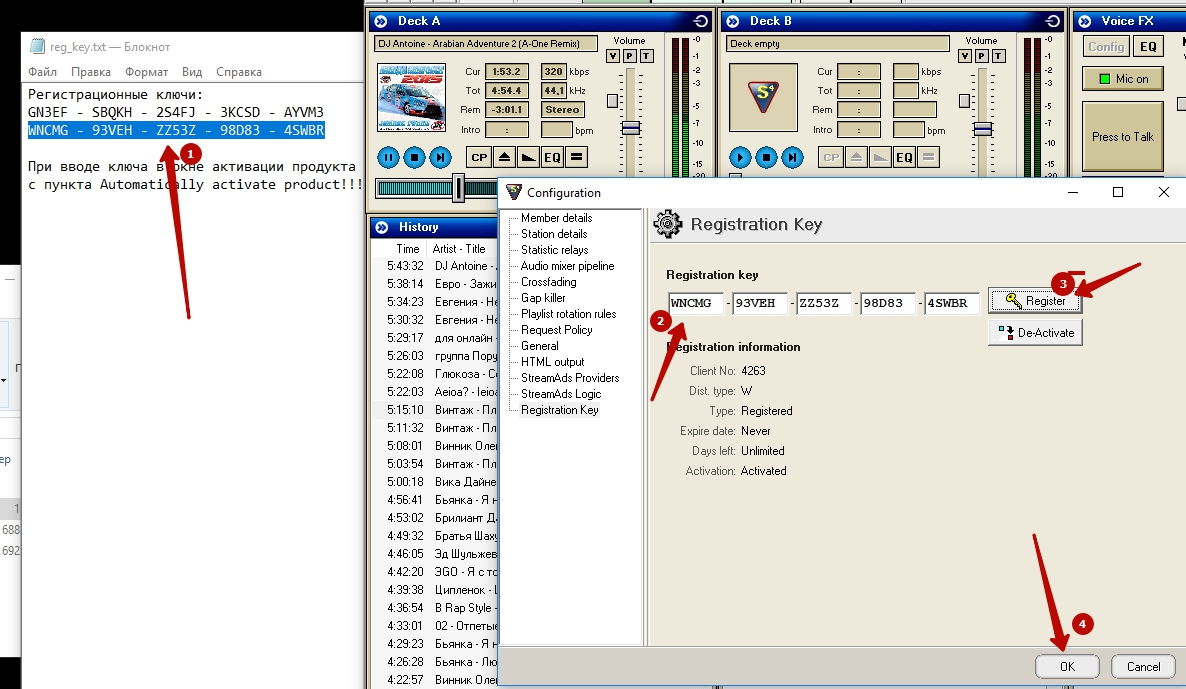Image resolution: width=1186 pixels, height=689 pixels.
Task: Skip to next track on Deck B
Action: pos(792,157)
